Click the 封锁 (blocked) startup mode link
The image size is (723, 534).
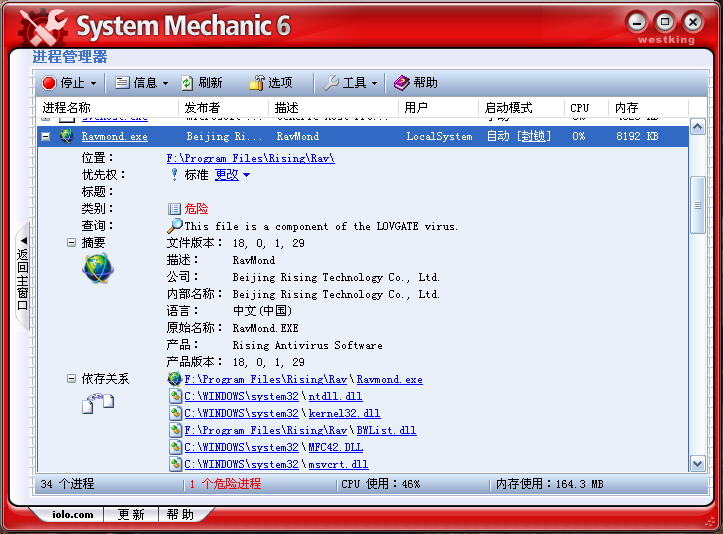click(x=533, y=136)
